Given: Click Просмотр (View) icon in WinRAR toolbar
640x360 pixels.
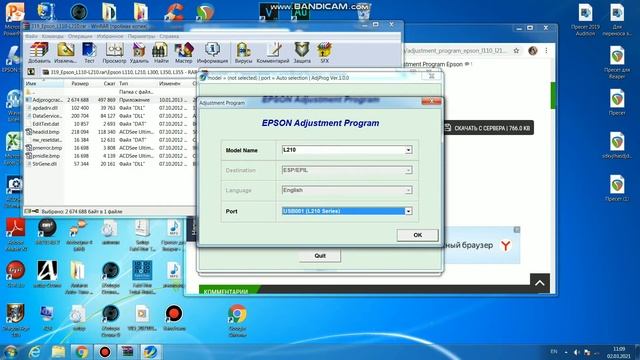Looking at the screenshot, I should pos(114,53).
